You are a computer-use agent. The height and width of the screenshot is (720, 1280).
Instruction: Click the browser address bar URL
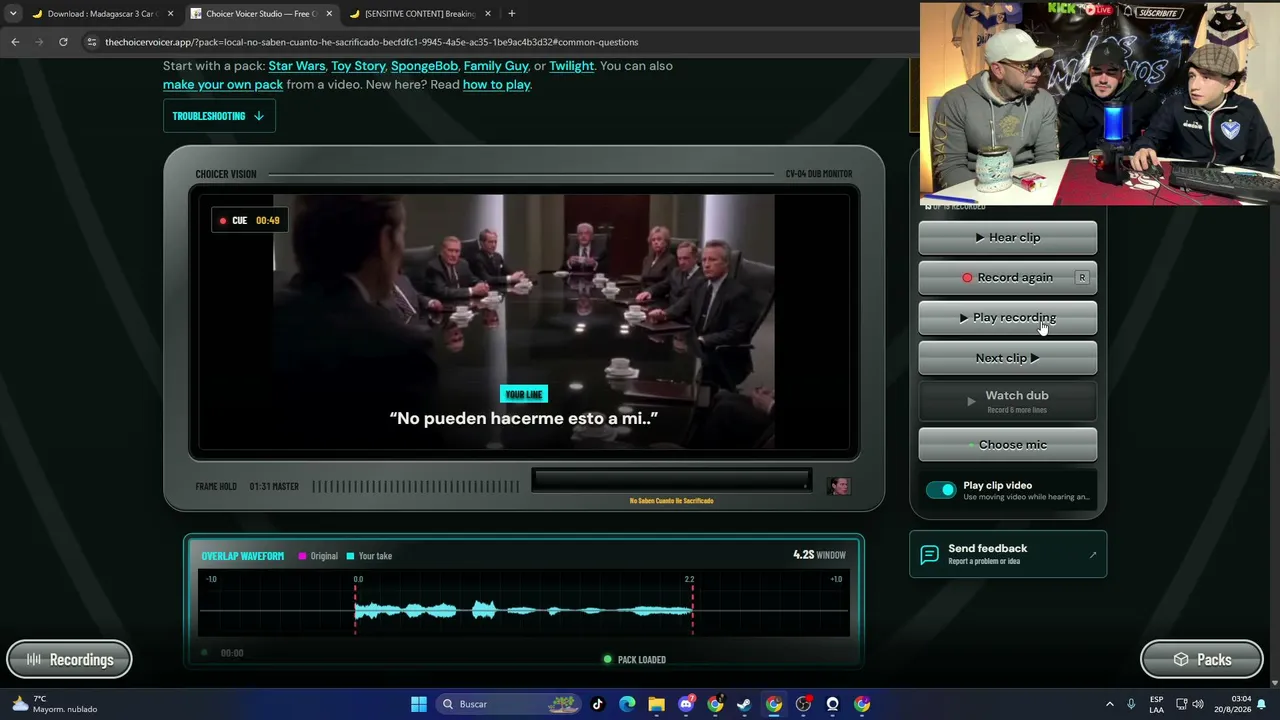pos(371,42)
